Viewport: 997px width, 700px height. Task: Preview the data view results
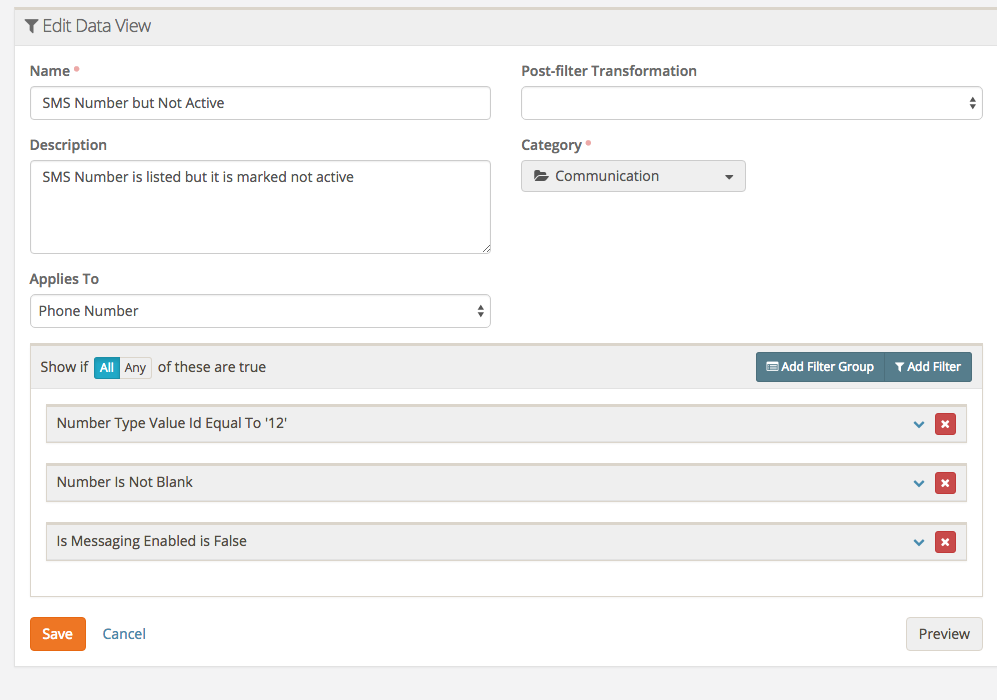click(944, 634)
